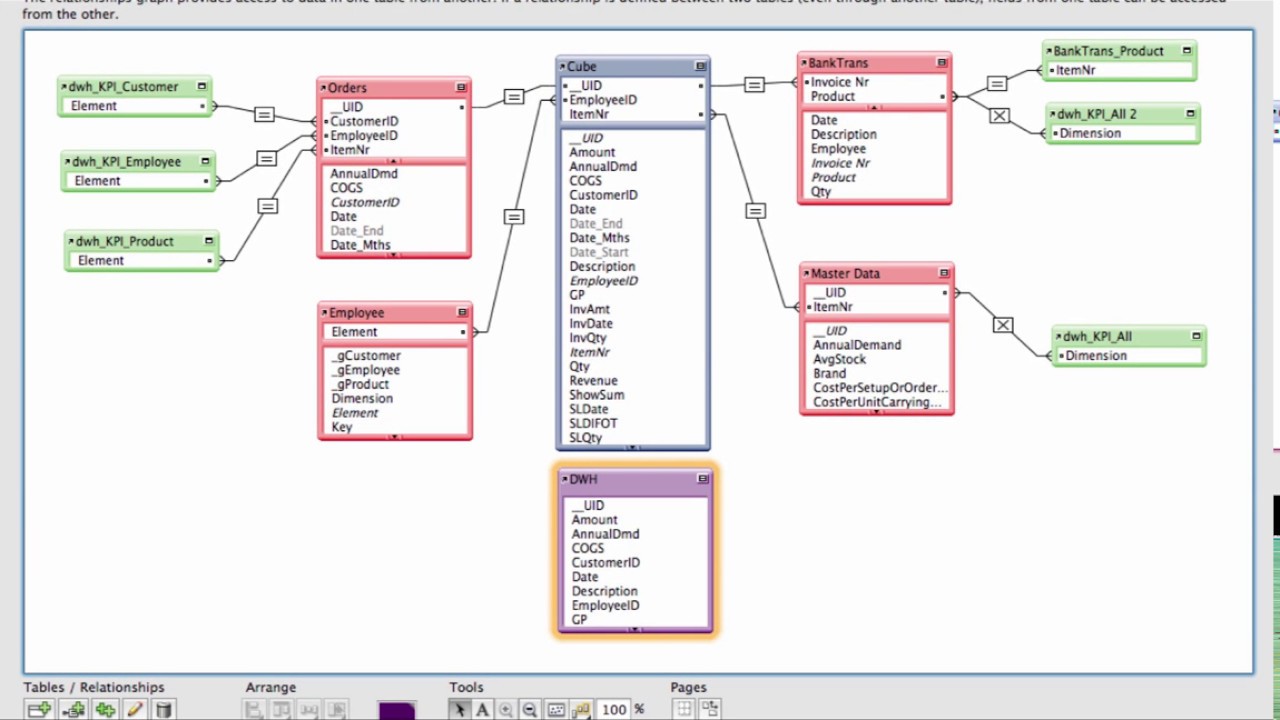Image resolution: width=1280 pixels, height=720 pixels.
Task: Toggle the dwh_KPI_Product display button
Action: click(209, 241)
